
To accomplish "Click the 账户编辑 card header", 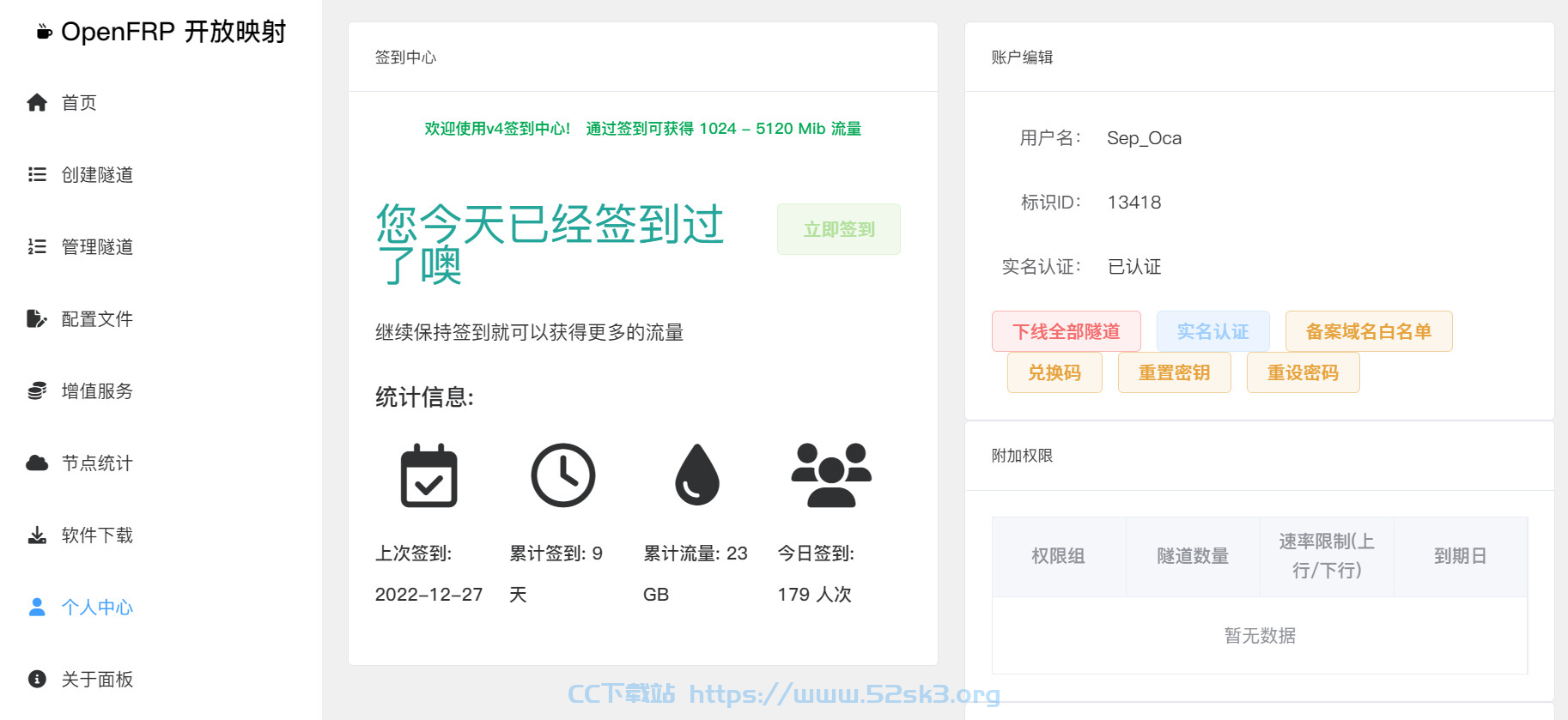I will 1022,57.
